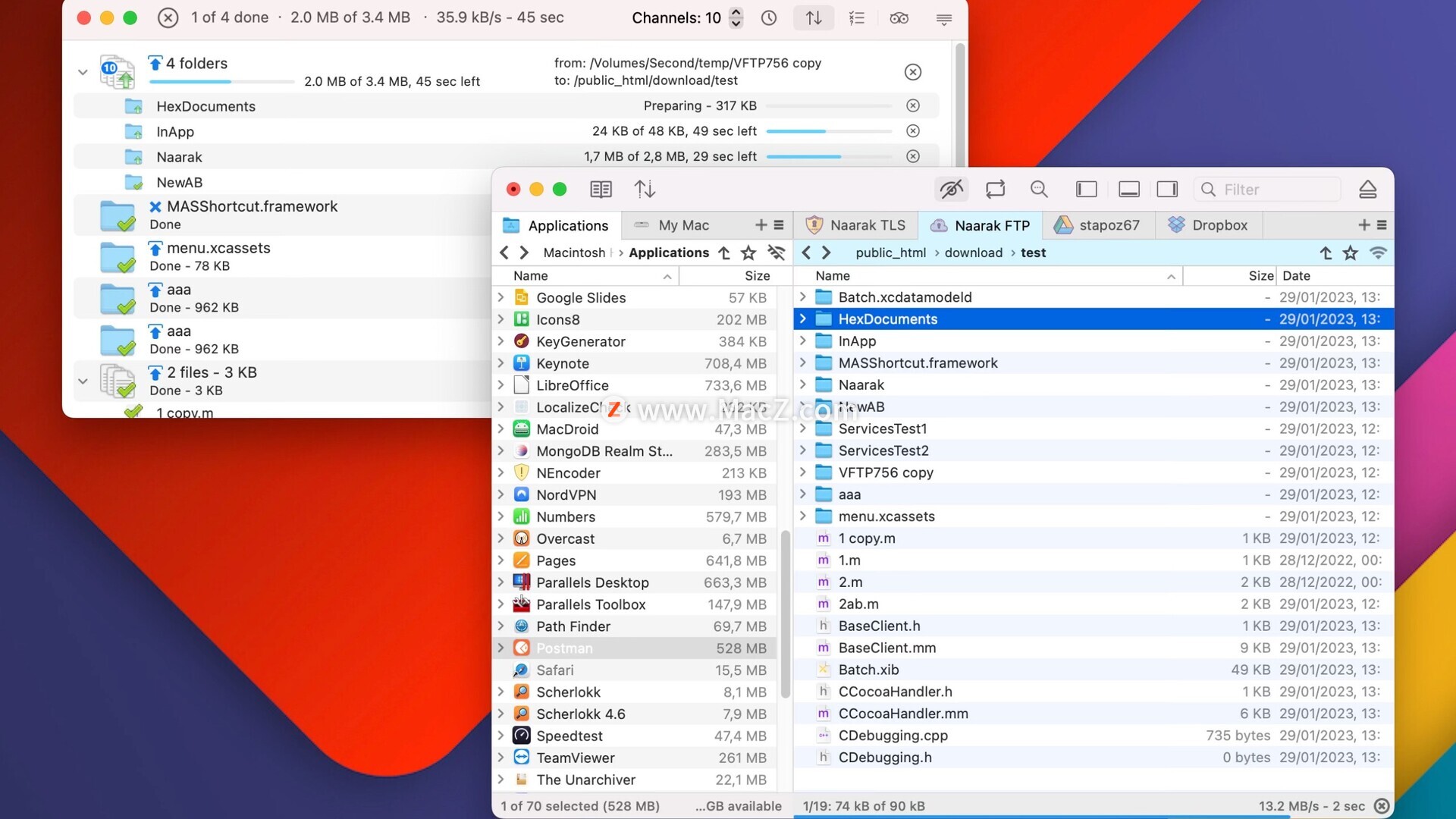The image size is (1456, 819).
Task: Open the lines menu icon in the transfer toolbar
Action: [944, 18]
